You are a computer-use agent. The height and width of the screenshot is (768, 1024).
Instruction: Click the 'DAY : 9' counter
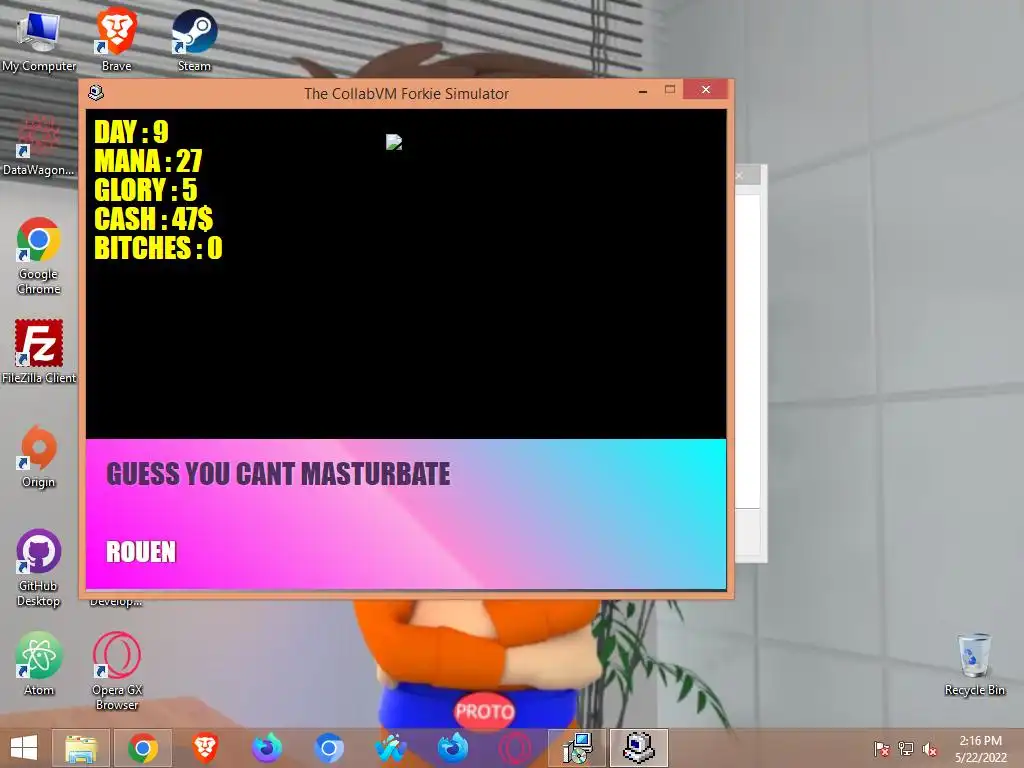(x=131, y=132)
